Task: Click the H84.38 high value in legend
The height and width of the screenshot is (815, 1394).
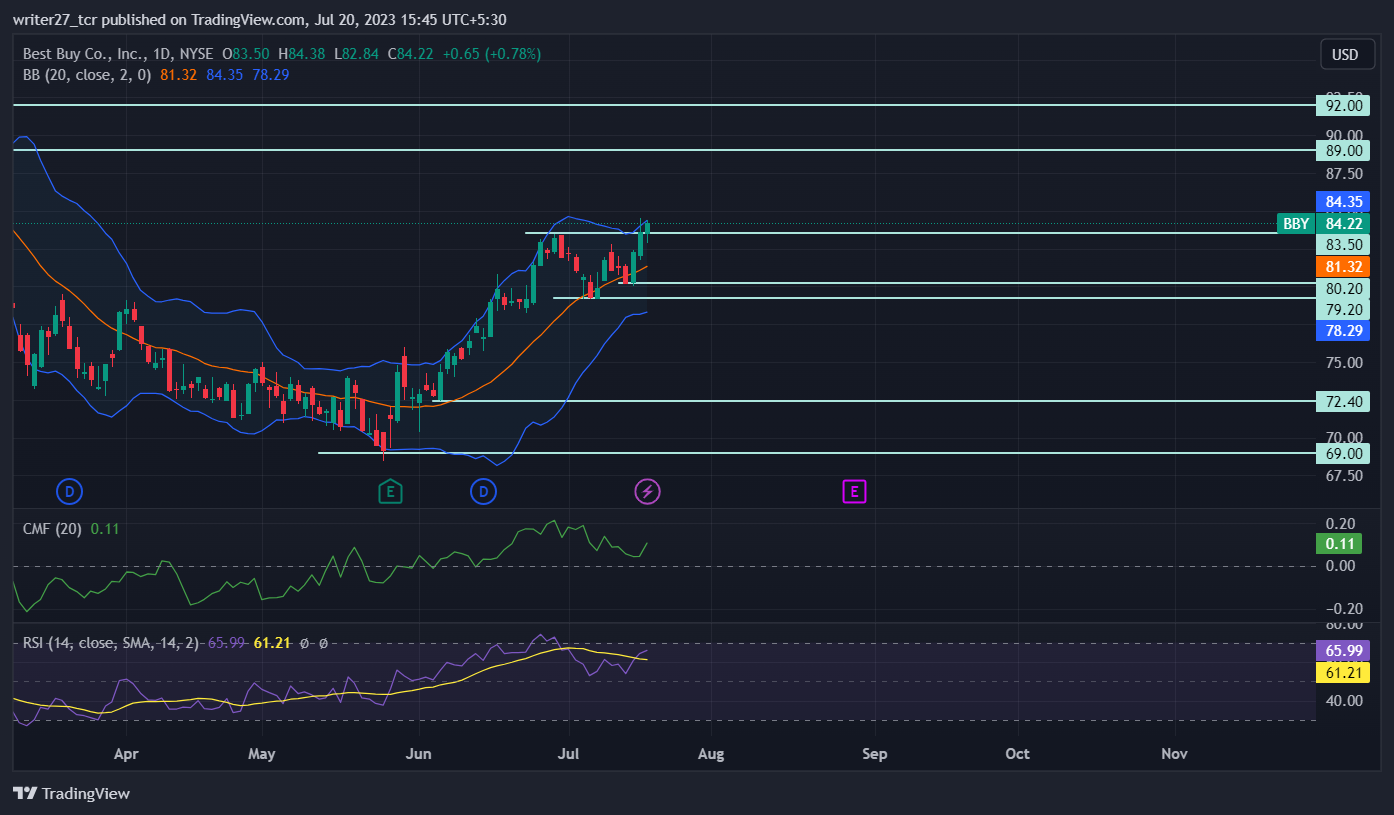Action: tap(304, 54)
